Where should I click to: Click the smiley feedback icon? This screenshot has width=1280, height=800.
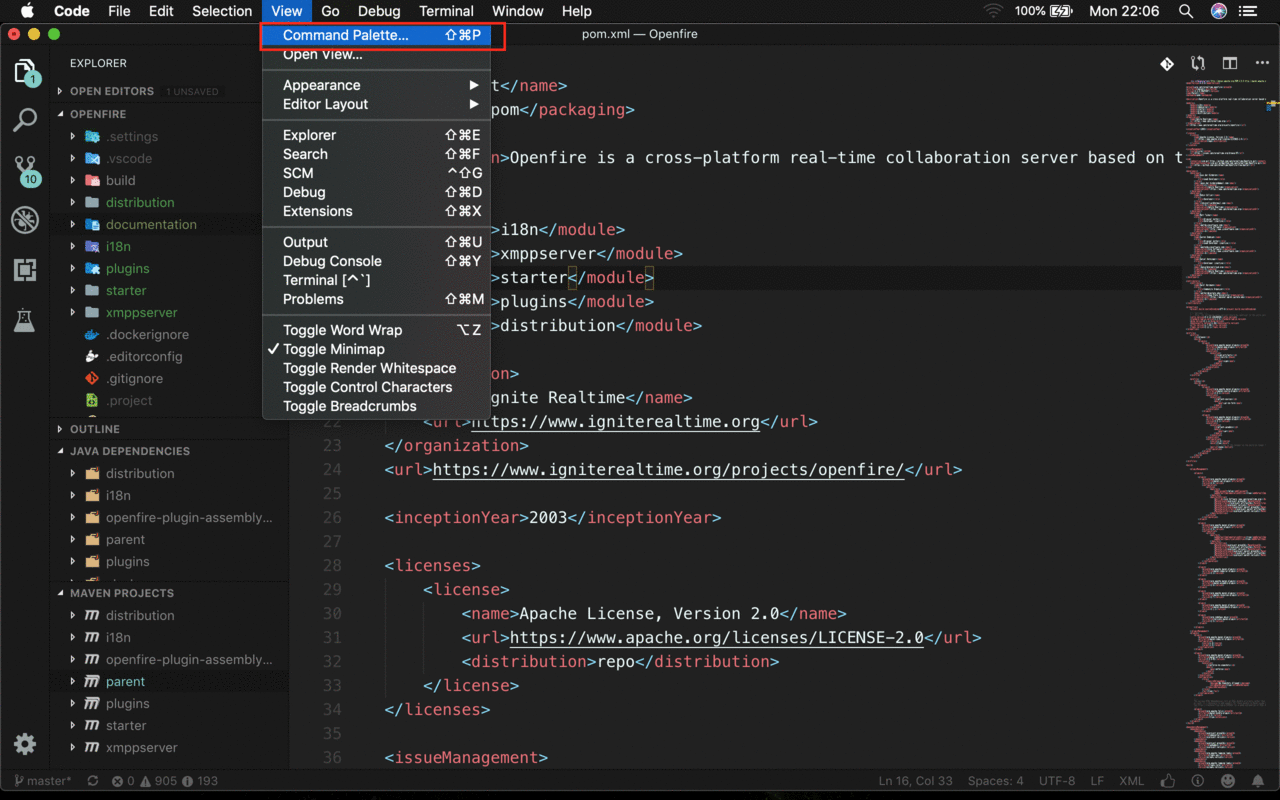[1228, 781]
